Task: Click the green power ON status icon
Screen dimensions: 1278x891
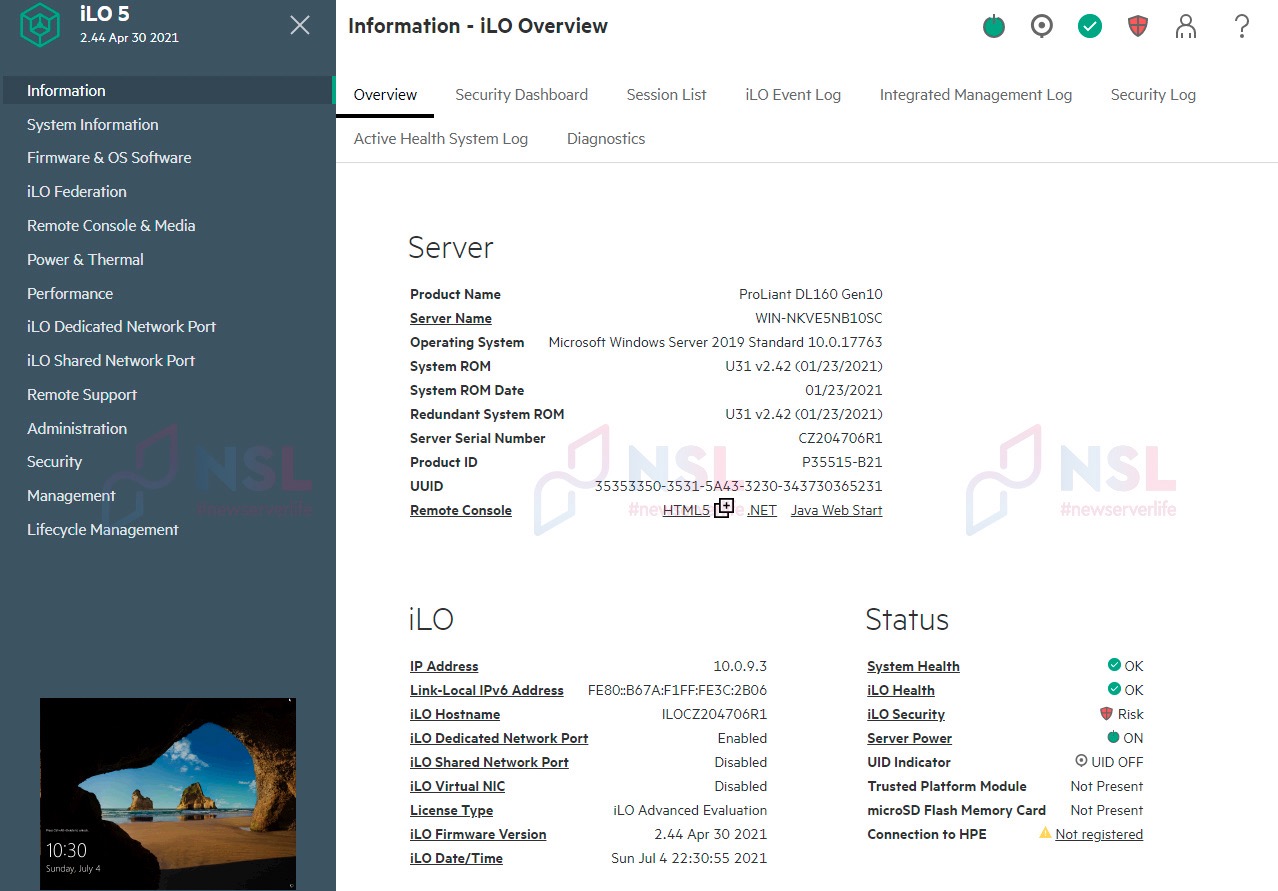Action: (1114, 738)
